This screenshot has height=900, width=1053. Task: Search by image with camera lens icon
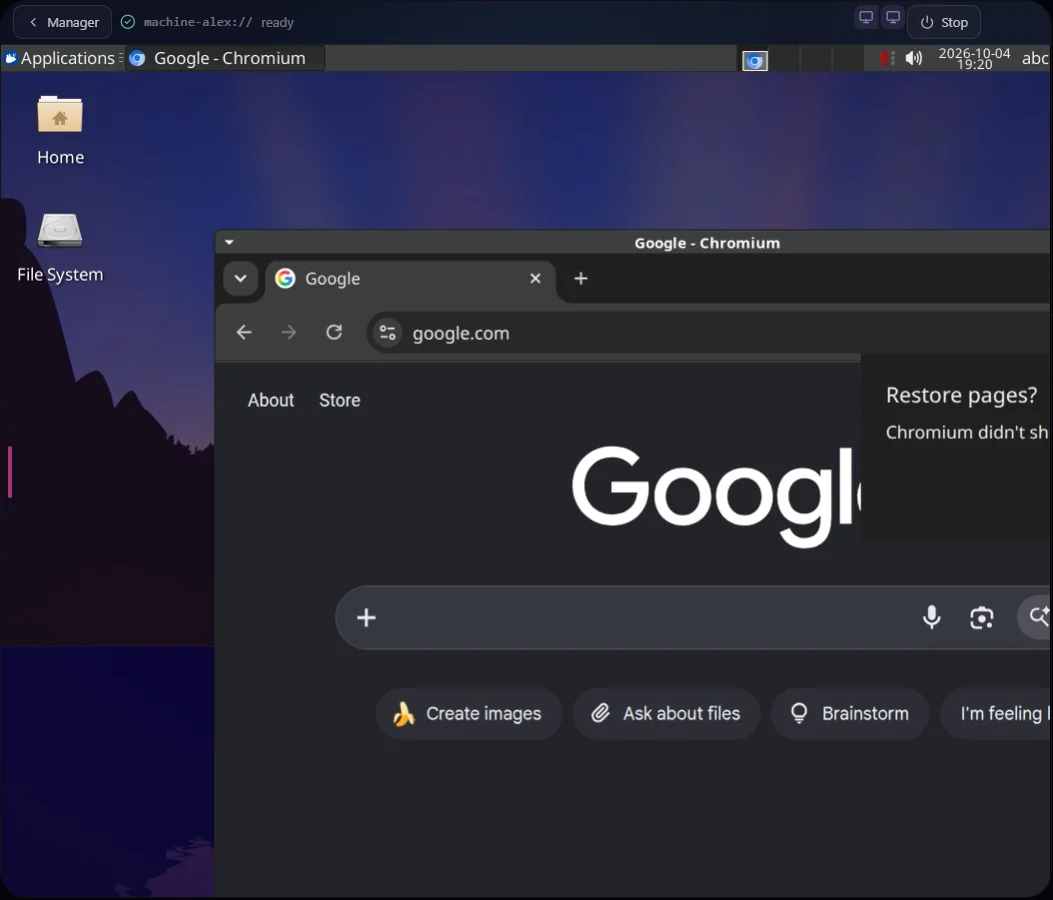pyautogui.click(x=982, y=618)
